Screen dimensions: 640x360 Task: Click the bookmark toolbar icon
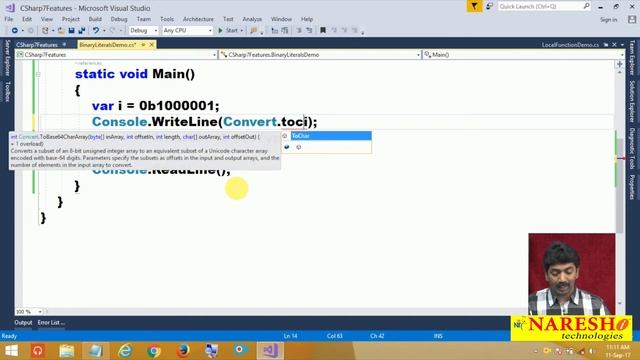pyautogui.click(x=323, y=31)
